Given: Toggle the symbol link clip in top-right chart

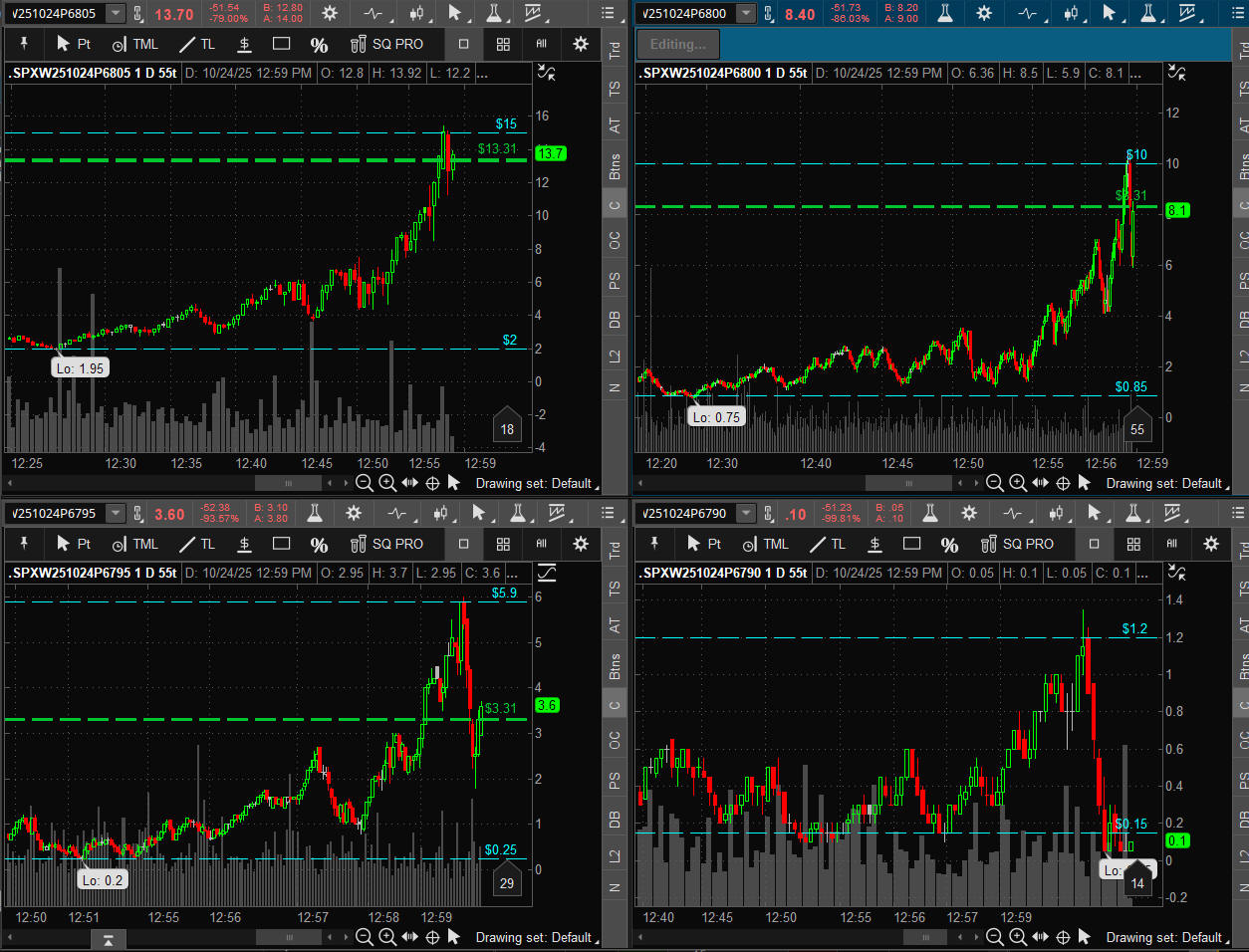Looking at the screenshot, I should click(769, 14).
